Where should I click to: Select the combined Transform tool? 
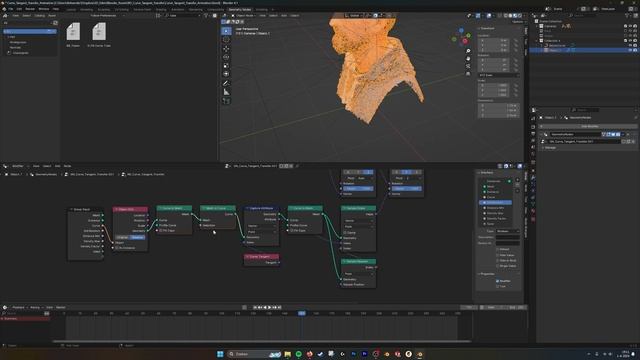(x=226, y=74)
